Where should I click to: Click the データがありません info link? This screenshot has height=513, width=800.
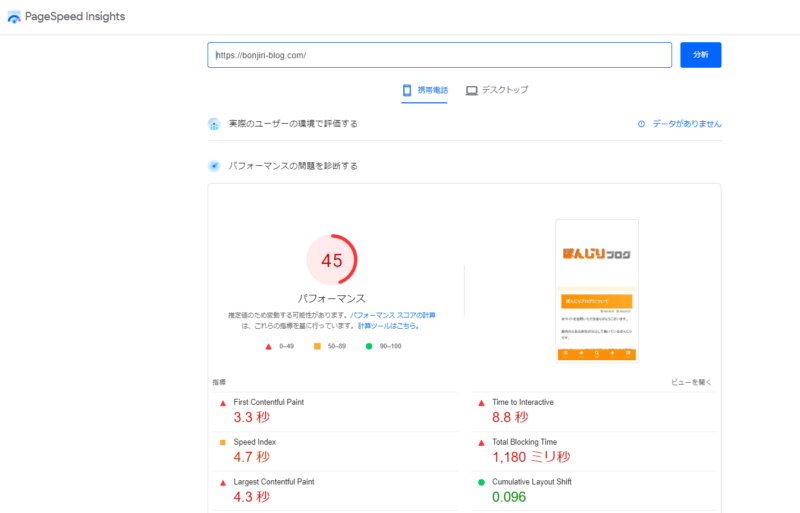pyautogui.click(x=687, y=124)
